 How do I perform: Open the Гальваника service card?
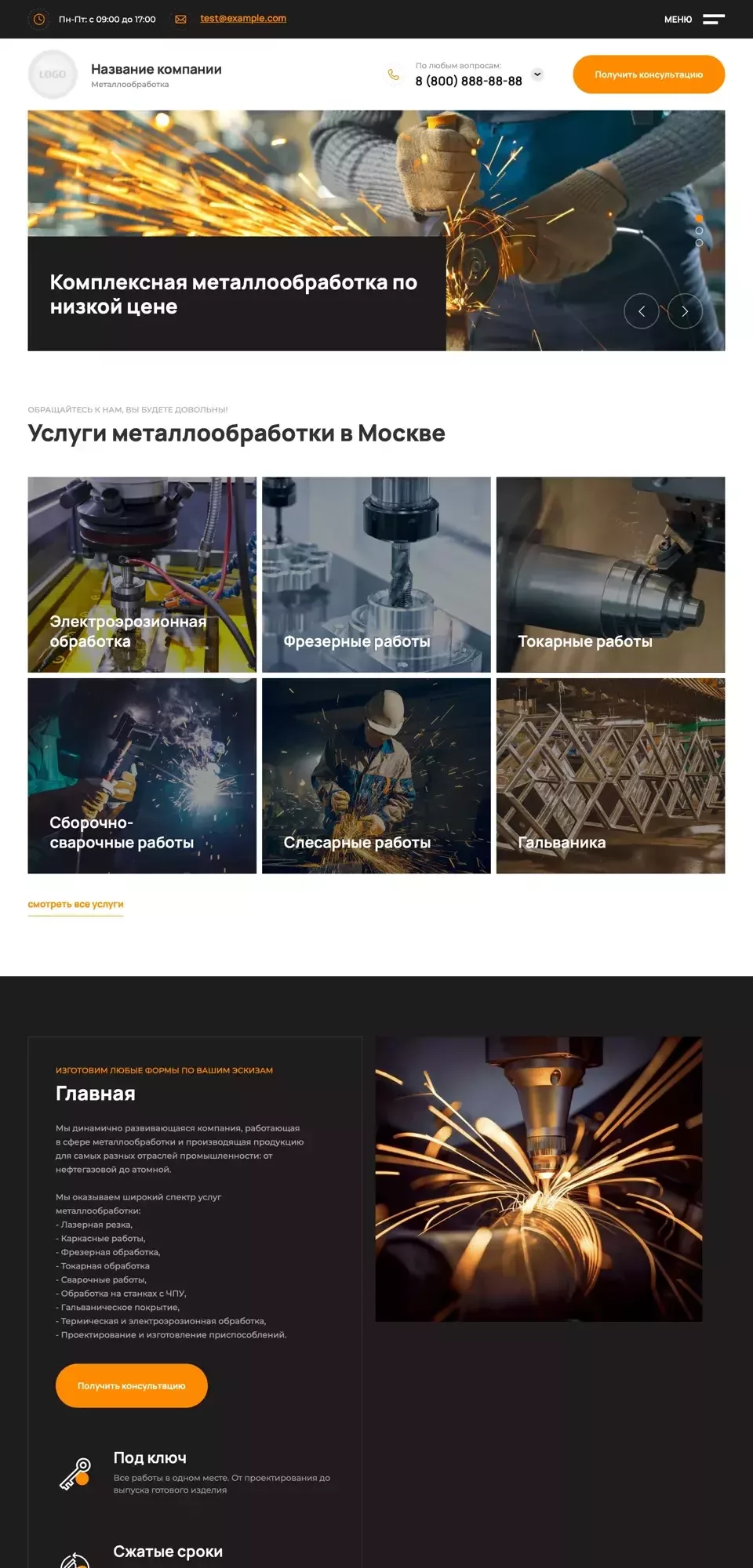(x=610, y=776)
